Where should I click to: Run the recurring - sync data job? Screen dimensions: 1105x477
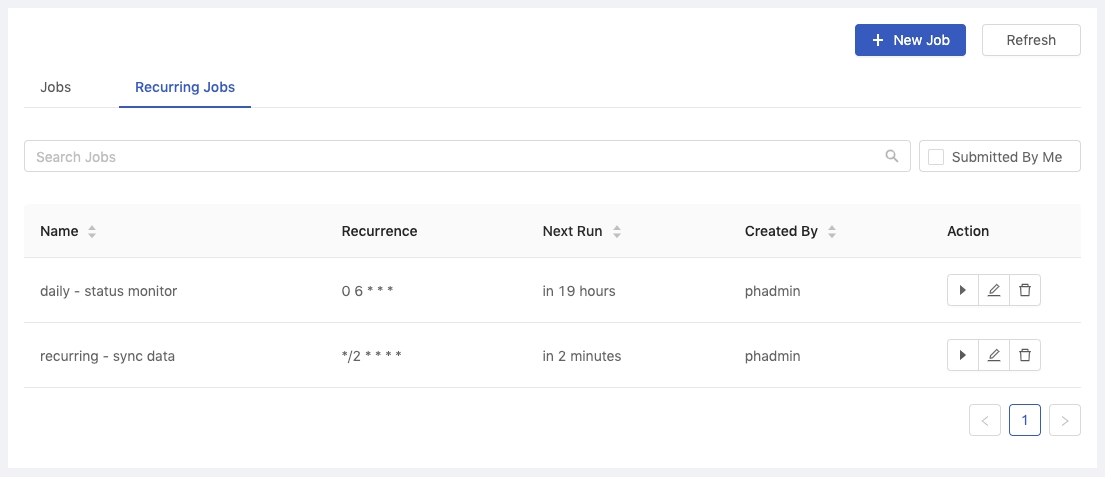point(963,355)
